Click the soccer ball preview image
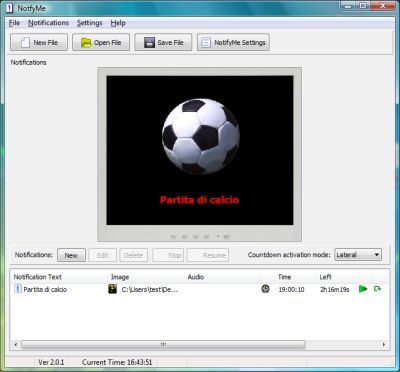Screen dimensions: 400x372 tap(200, 136)
